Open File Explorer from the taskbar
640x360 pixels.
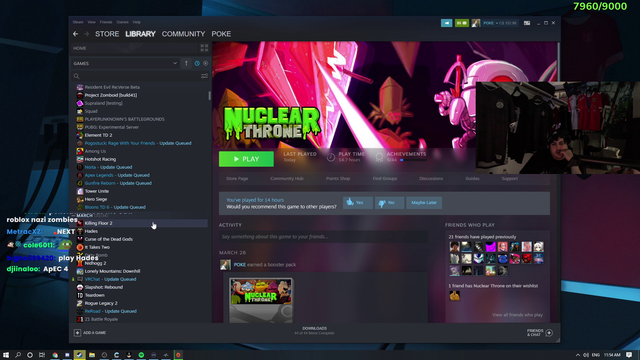[92, 355]
